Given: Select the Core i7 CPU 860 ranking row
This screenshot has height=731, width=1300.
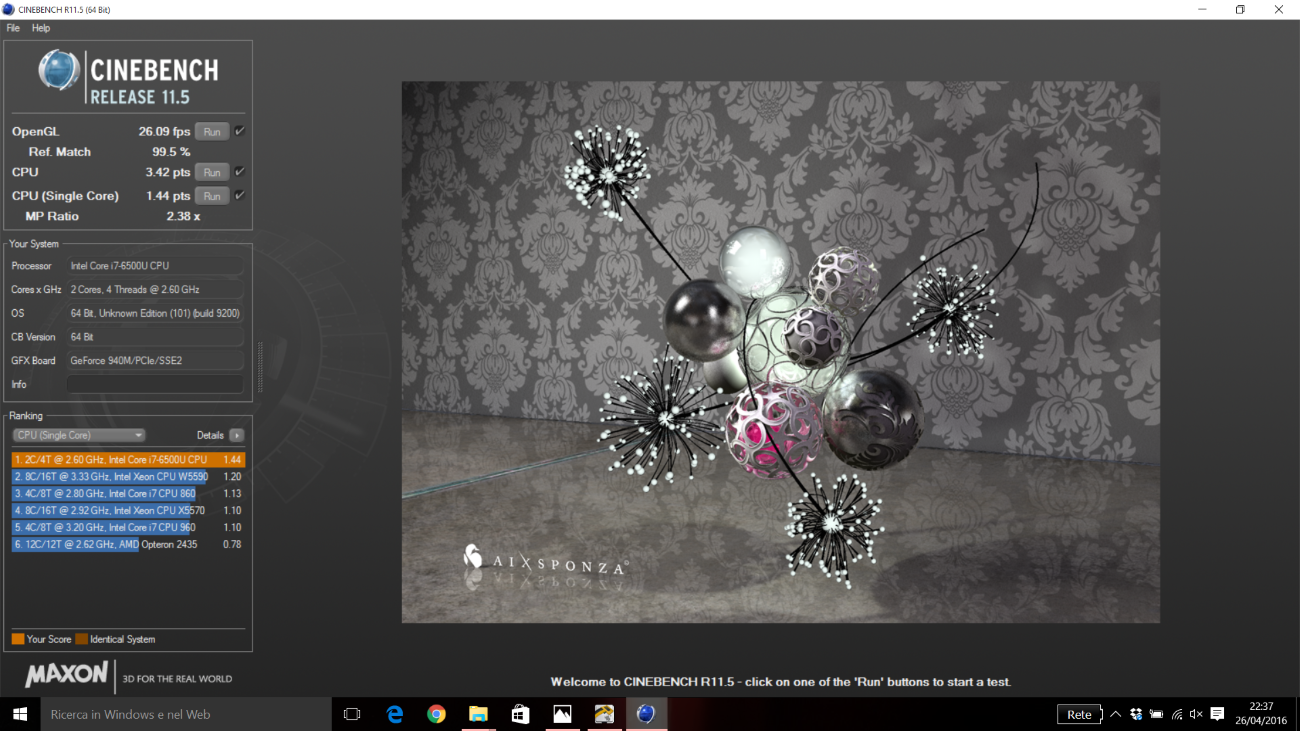Looking at the screenshot, I should click(128, 493).
